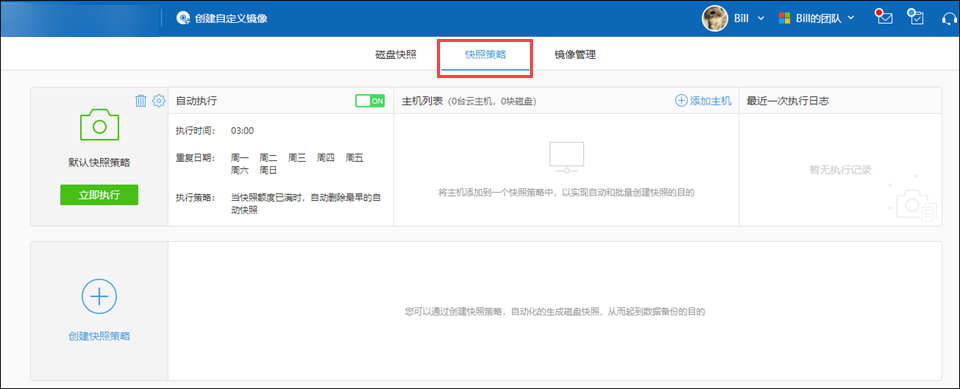Open snapshot policy settings gear icon
The width and height of the screenshot is (960, 389).
coord(159,100)
